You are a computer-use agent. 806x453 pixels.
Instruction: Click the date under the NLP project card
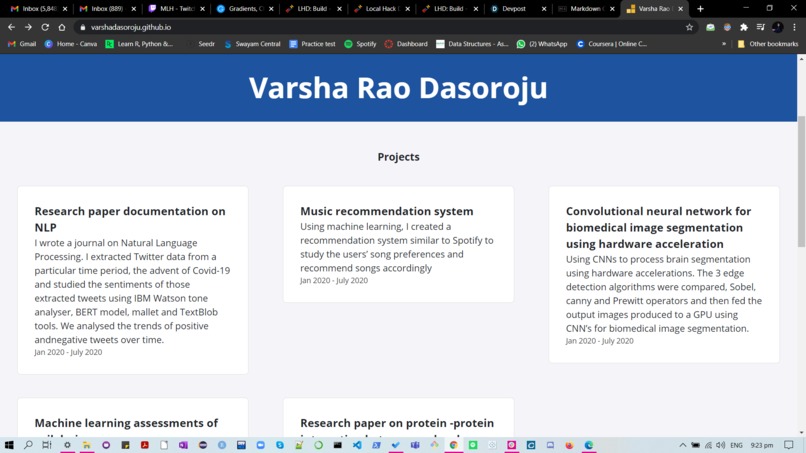(68, 352)
